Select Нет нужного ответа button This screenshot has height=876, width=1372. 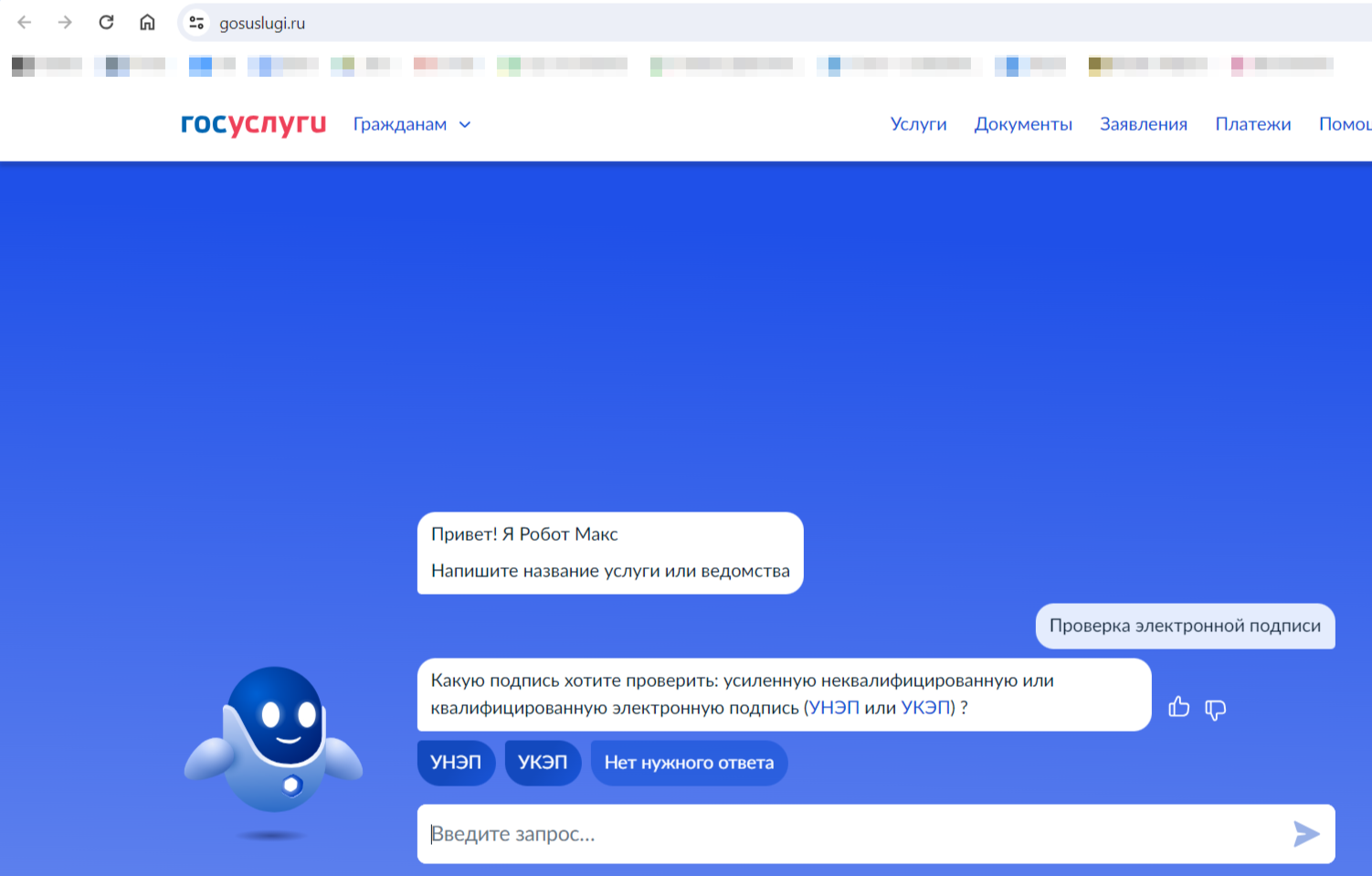tap(689, 763)
